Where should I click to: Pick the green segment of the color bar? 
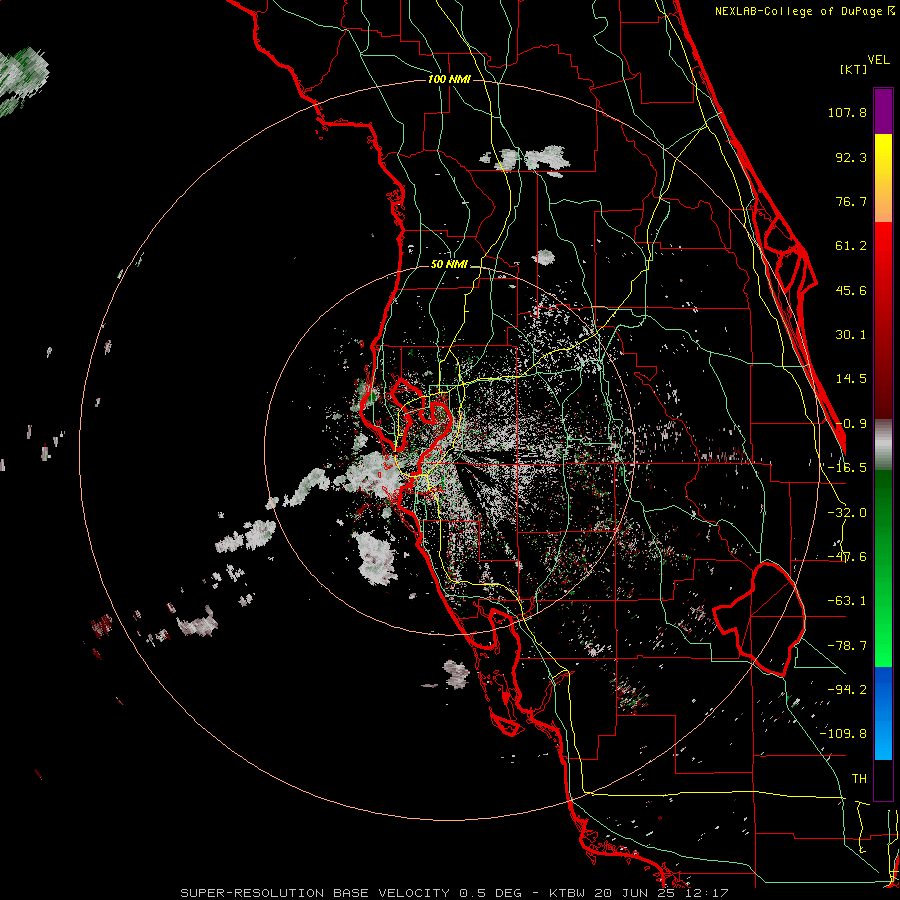883,568
